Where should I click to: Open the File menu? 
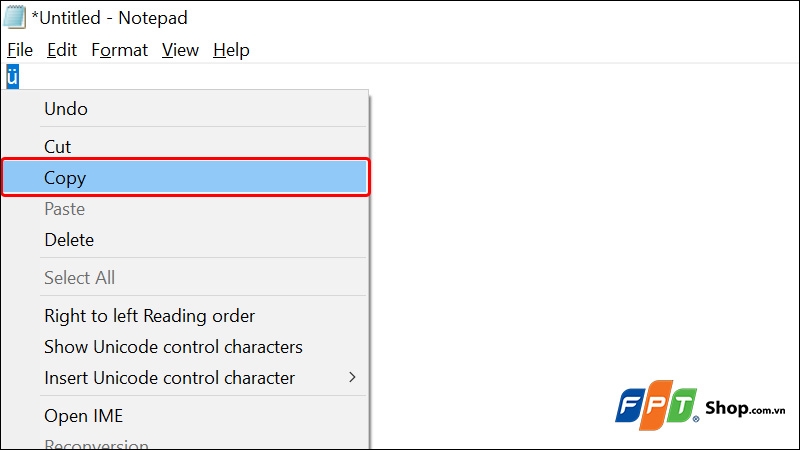[20, 50]
